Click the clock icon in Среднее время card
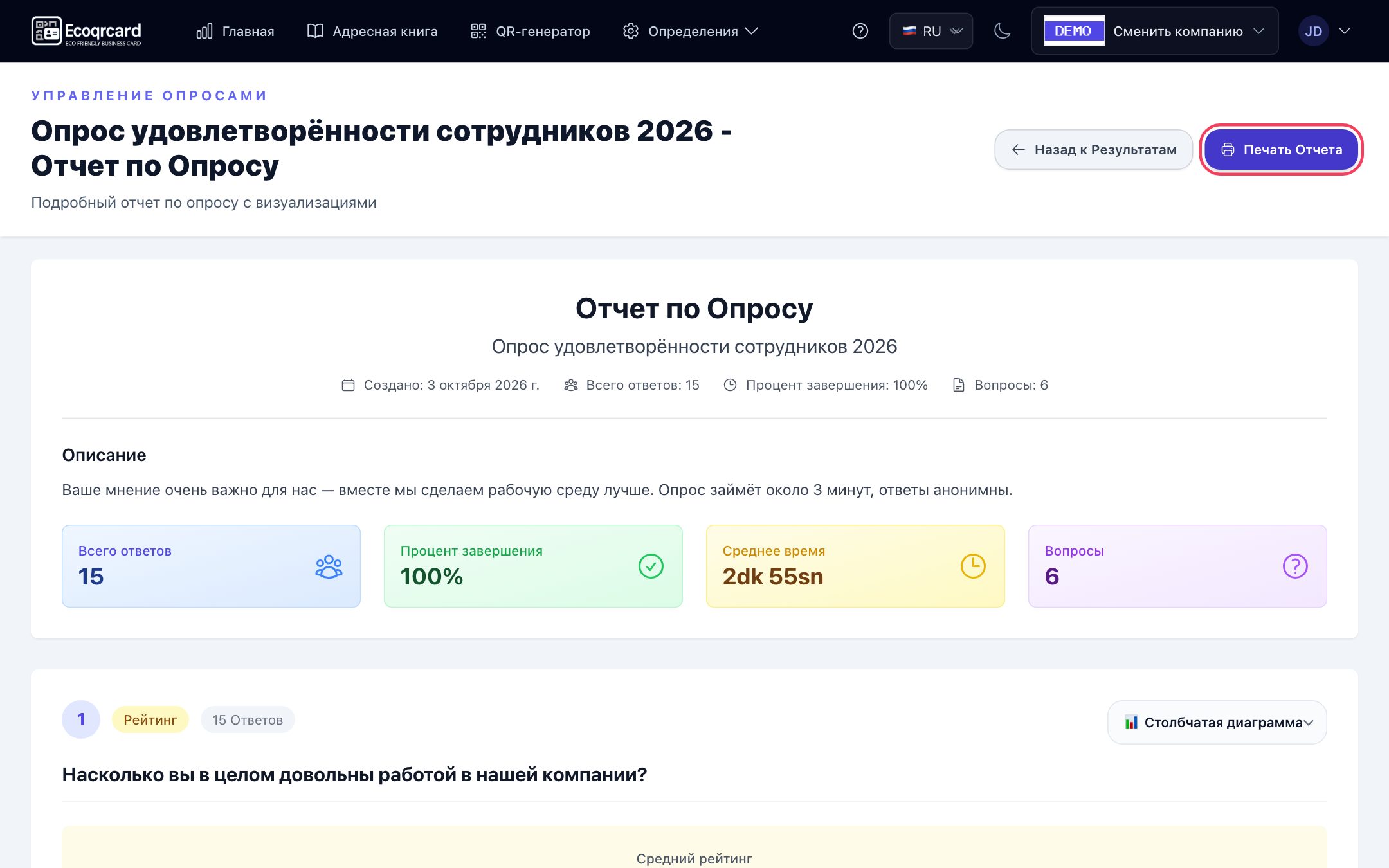This screenshot has width=1389, height=868. point(973,566)
